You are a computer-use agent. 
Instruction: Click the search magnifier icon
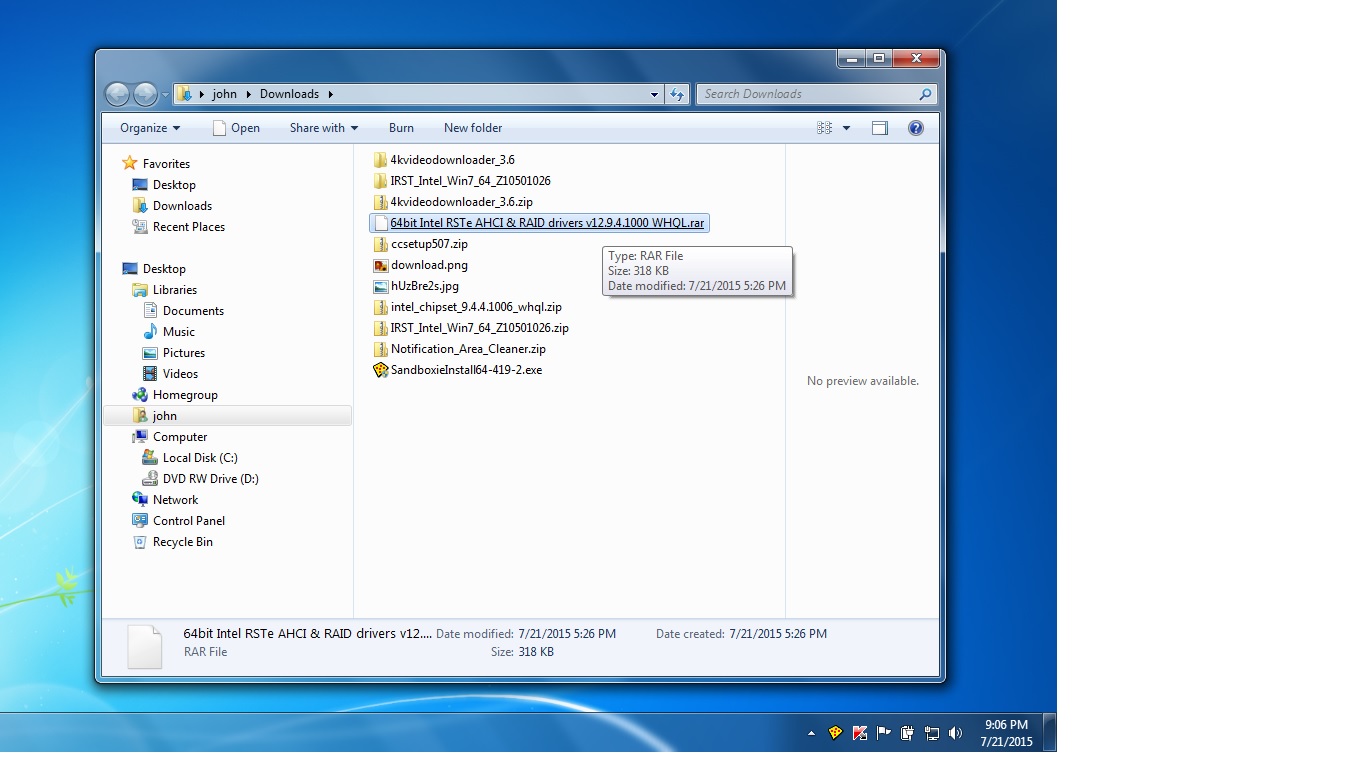pos(926,94)
